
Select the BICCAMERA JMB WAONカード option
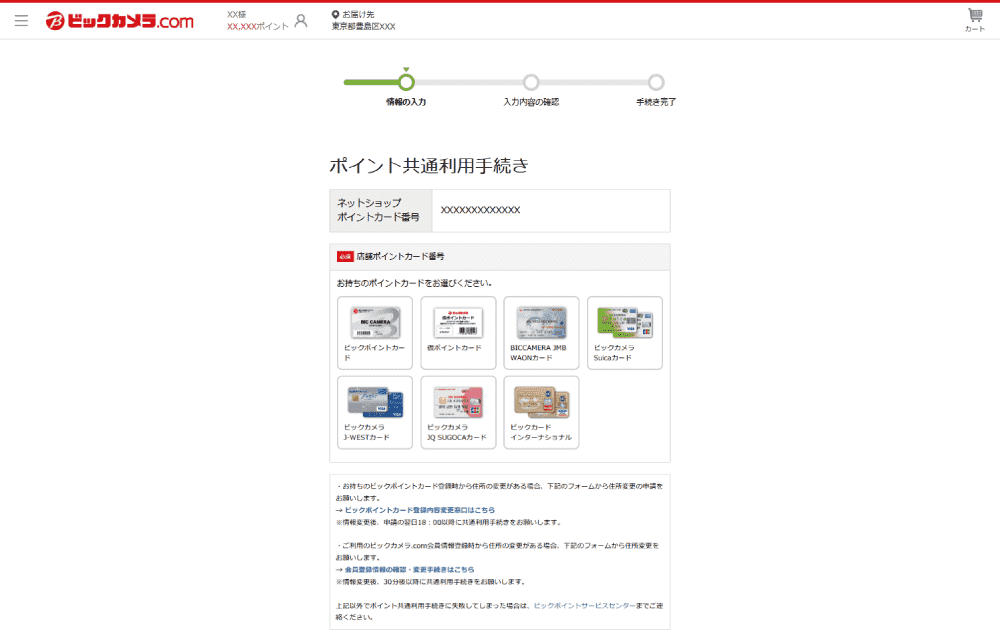click(x=540, y=333)
